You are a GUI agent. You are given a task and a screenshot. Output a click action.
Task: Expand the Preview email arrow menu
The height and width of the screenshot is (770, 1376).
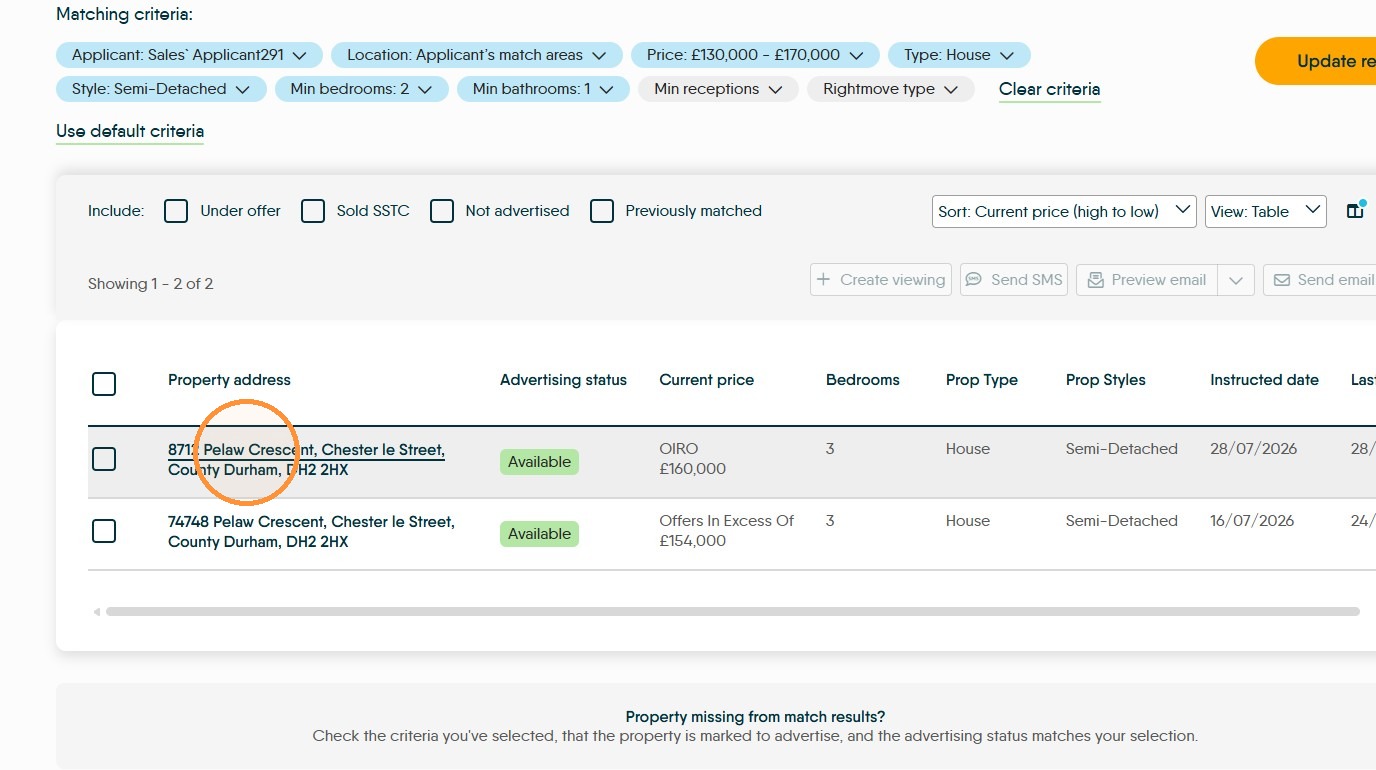tap(1236, 280)
